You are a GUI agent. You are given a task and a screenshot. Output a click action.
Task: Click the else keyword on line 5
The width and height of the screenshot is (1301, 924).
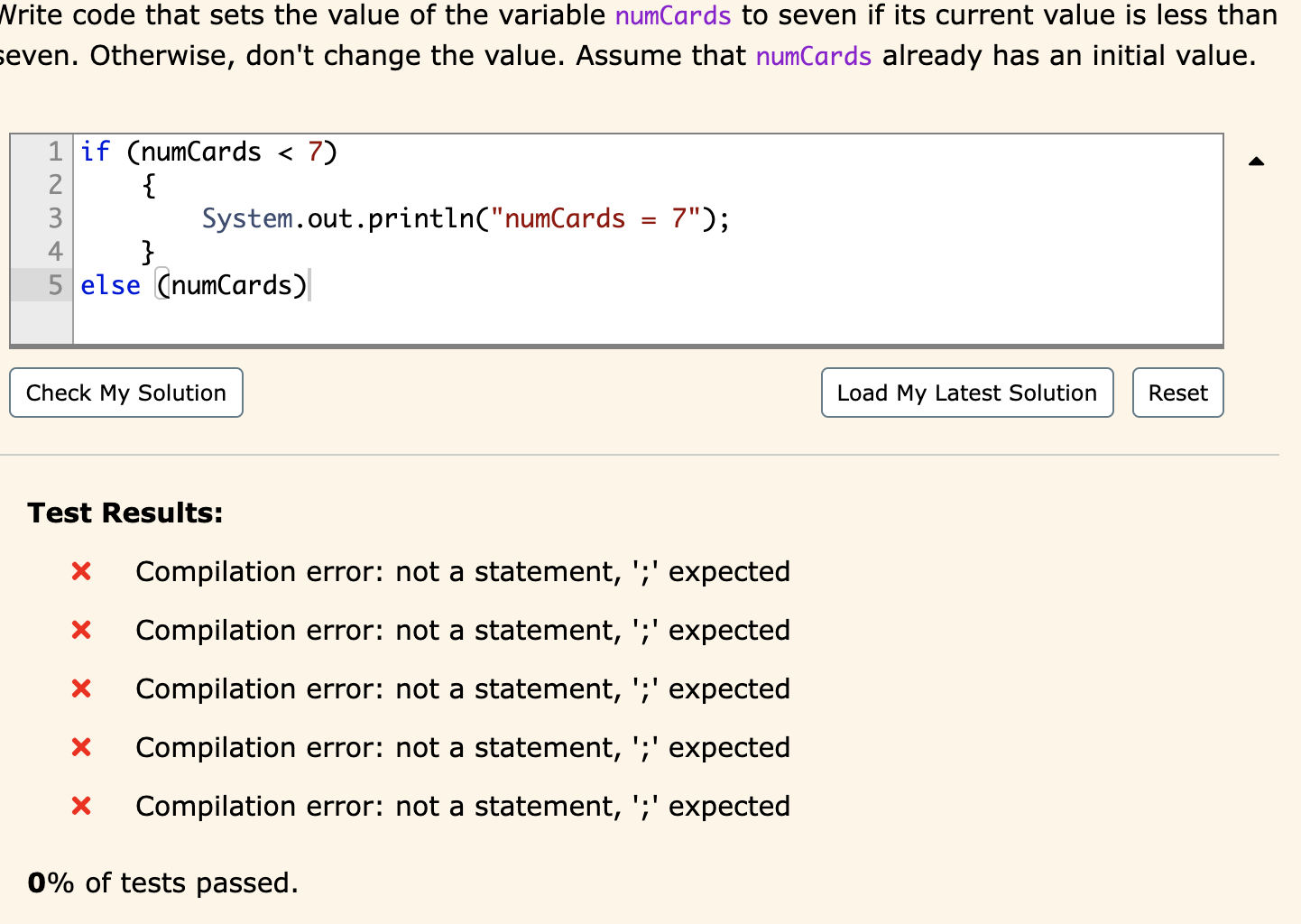110,285
